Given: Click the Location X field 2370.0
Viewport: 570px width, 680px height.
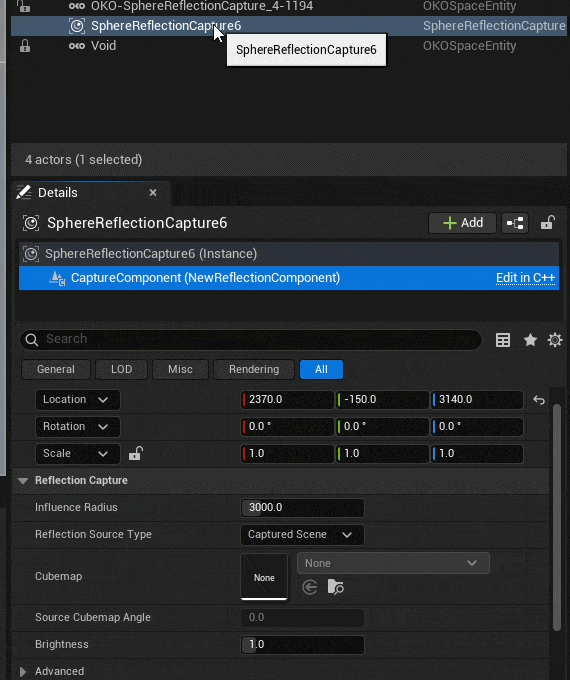Looking at the screenshot, I should point(288,399).
